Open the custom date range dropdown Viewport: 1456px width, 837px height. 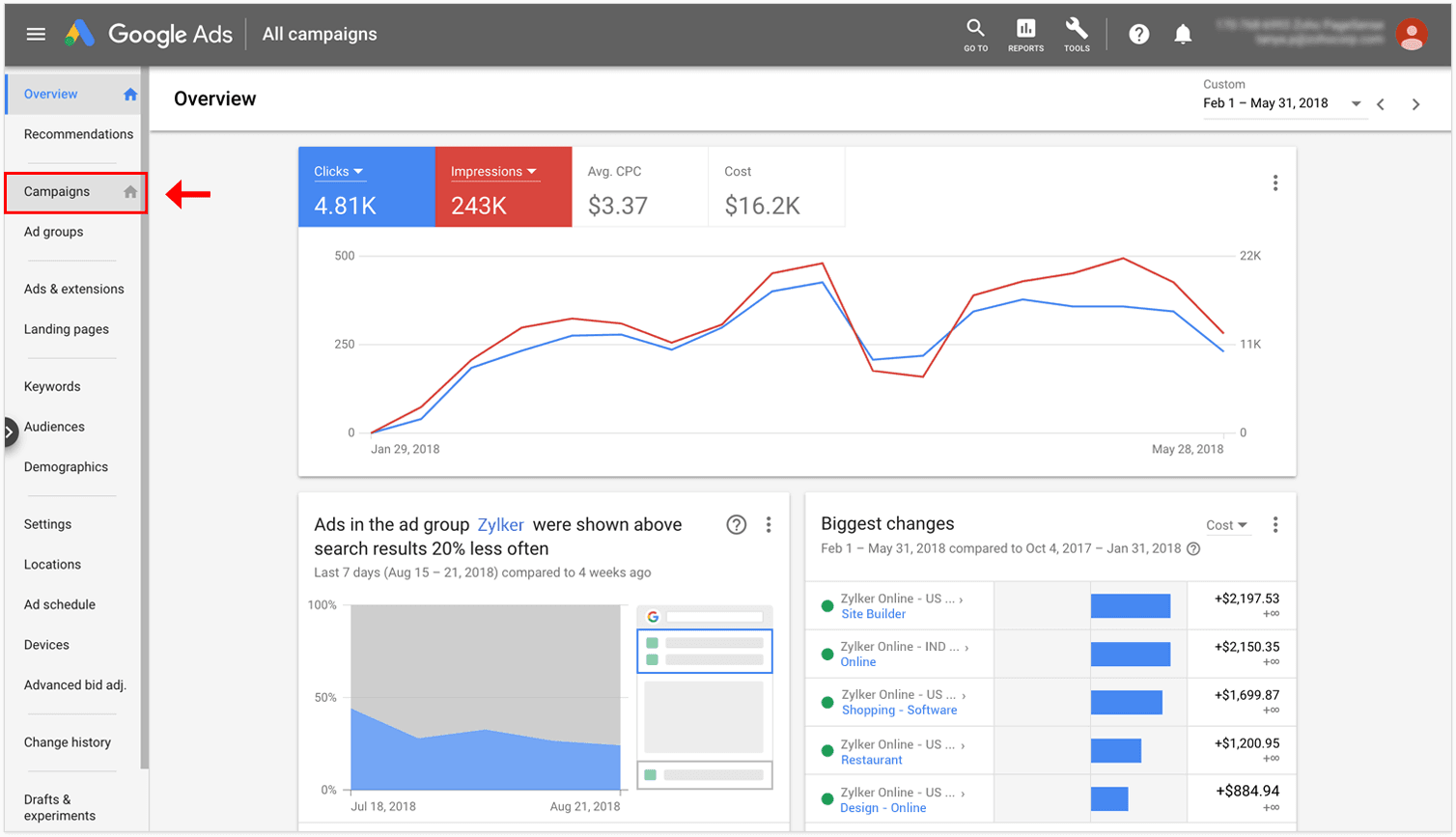click(1282, 103)
